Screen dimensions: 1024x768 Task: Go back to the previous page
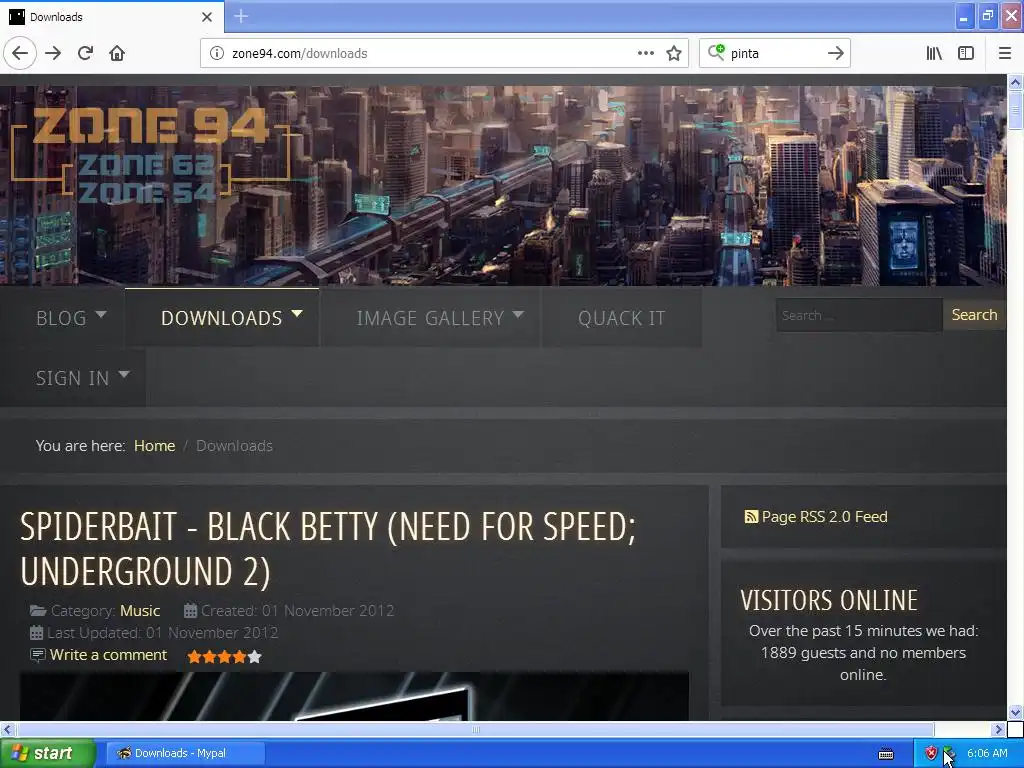pos(20,53)
